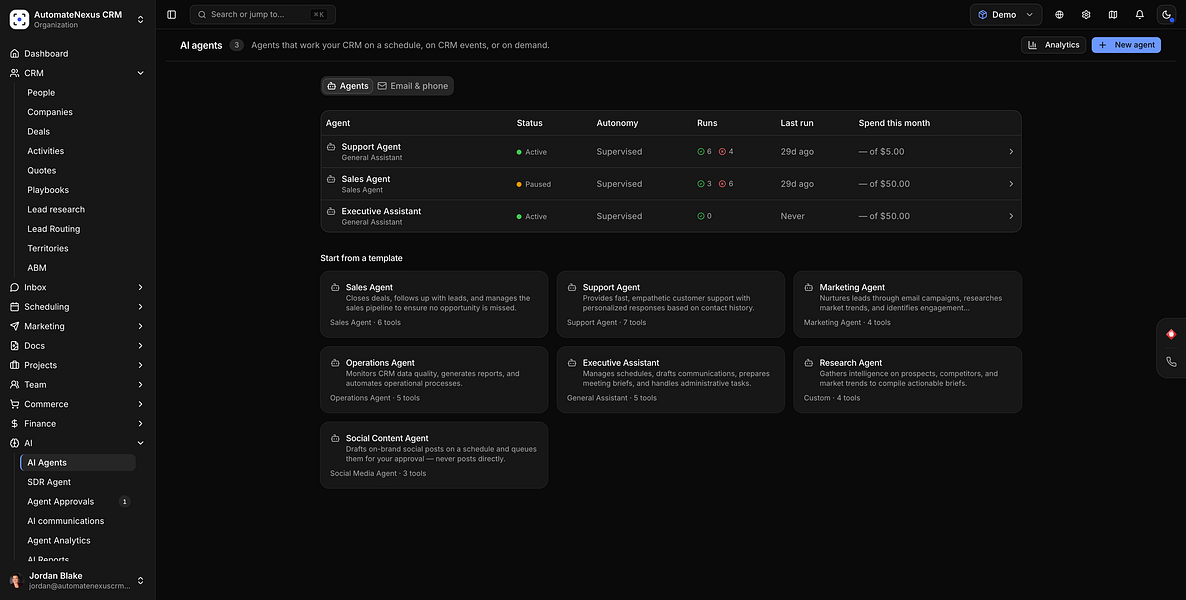1186x600 pixels.
Task: Choose the Operations Agent template
Action: pos(434,380)
